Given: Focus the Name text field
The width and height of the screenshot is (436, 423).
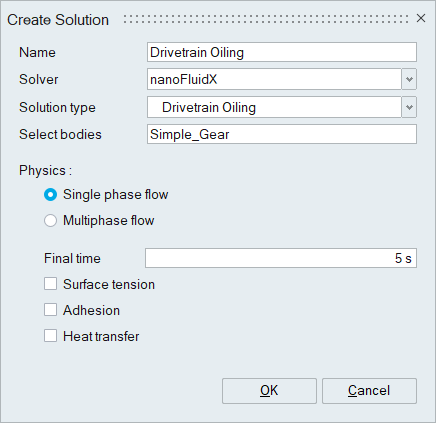Looking at the screenshot, I should (x=282, y=52).
